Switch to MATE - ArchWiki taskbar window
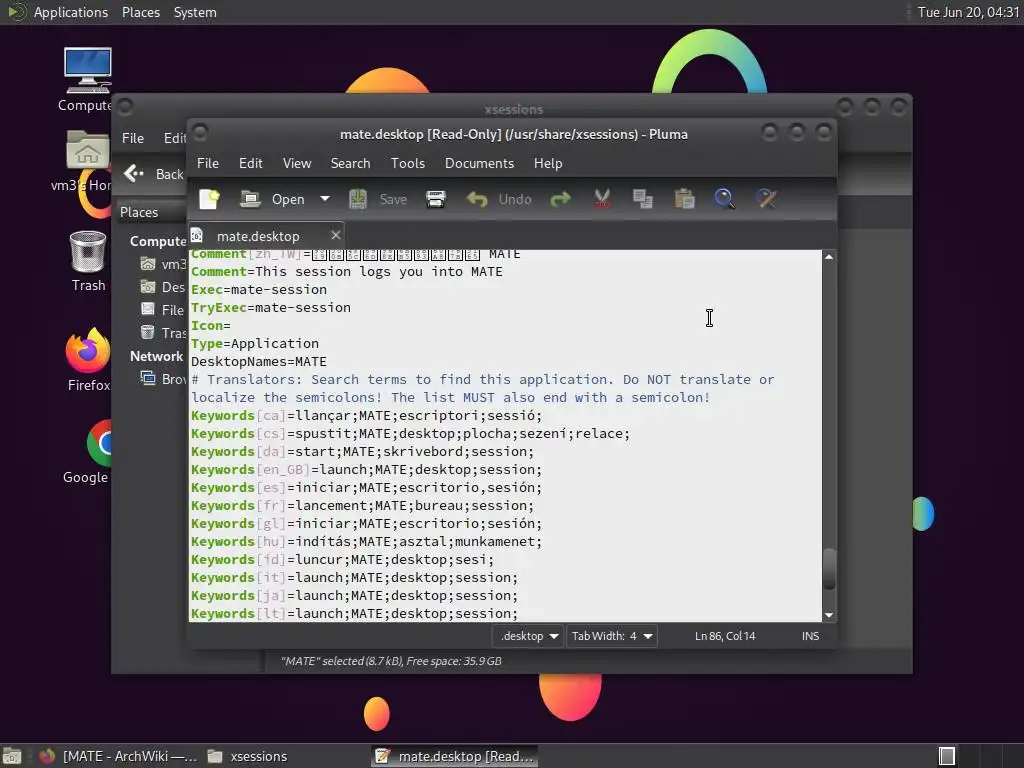This screenshot has height=768, width=1024. click(x=118, y=756)
